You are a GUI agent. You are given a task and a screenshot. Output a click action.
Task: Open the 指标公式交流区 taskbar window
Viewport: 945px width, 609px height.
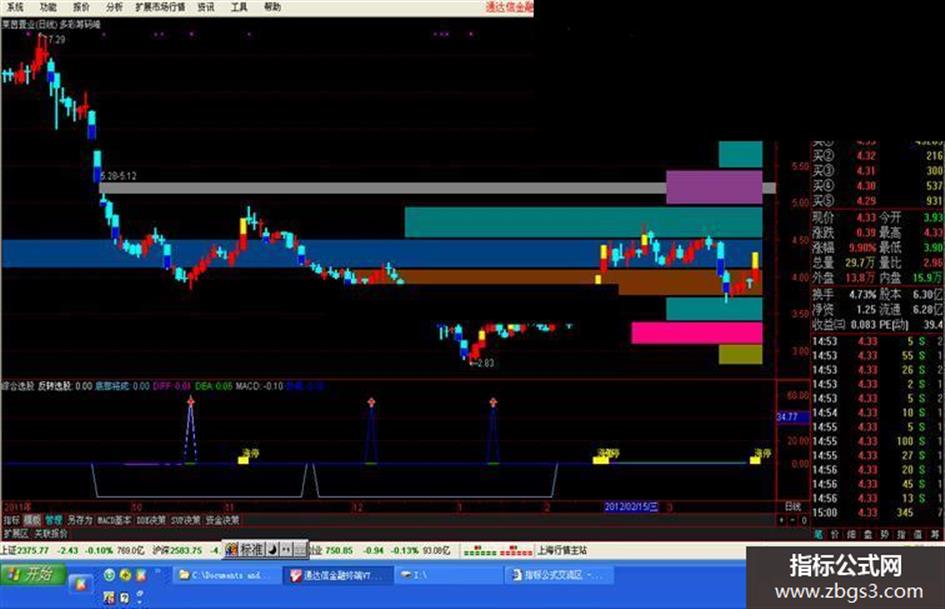coord(558,576)
